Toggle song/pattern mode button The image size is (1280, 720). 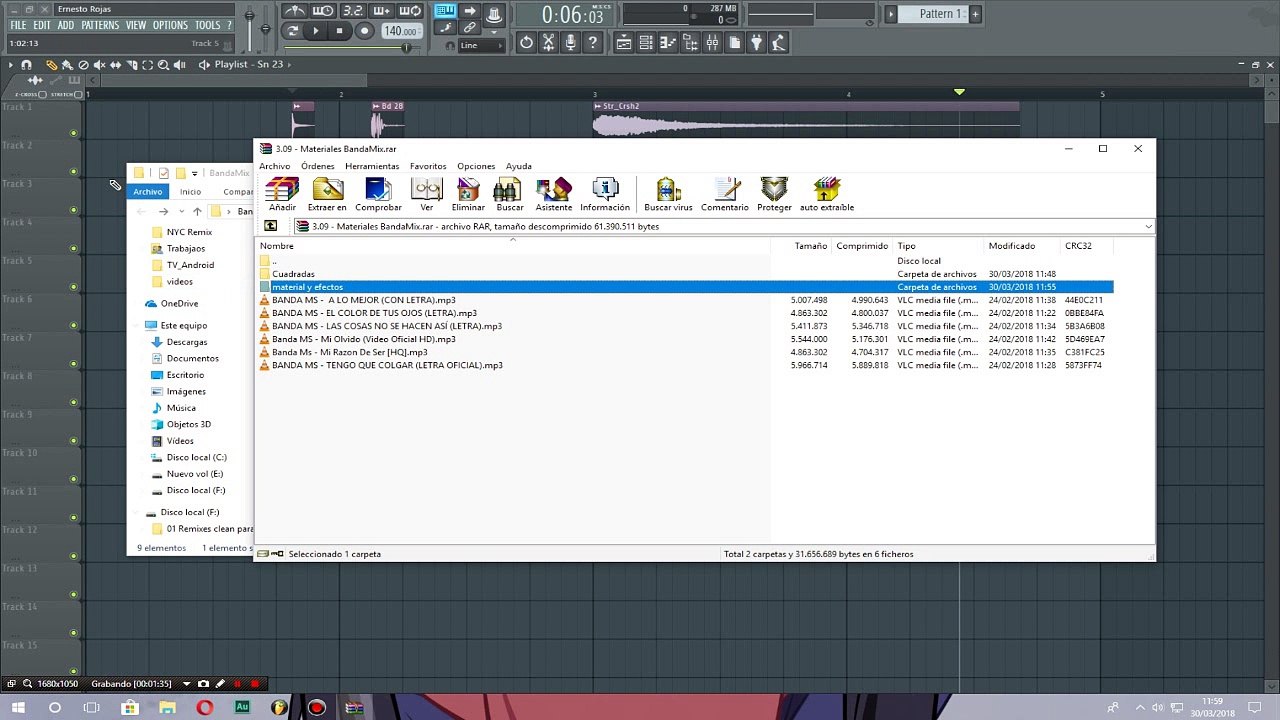293,31
